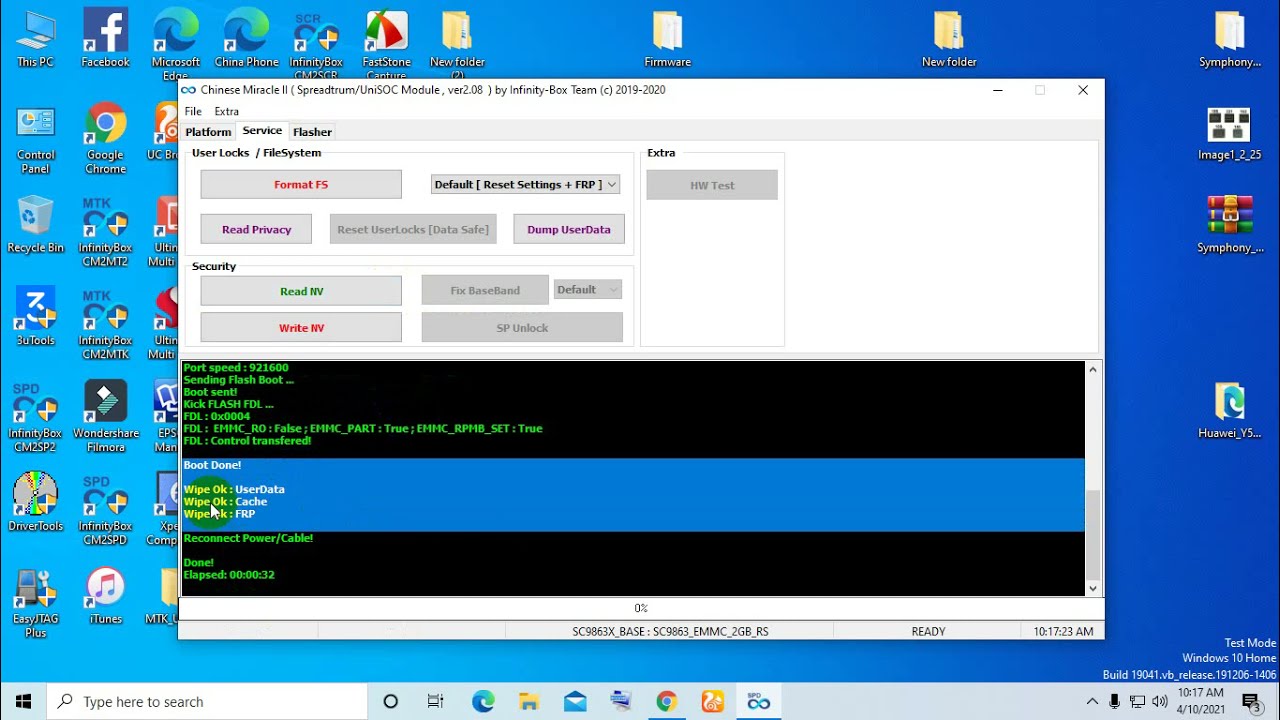Open Control Panel desktop icon
Screen dimensions: 1280x720
click(x=35, y=139)
